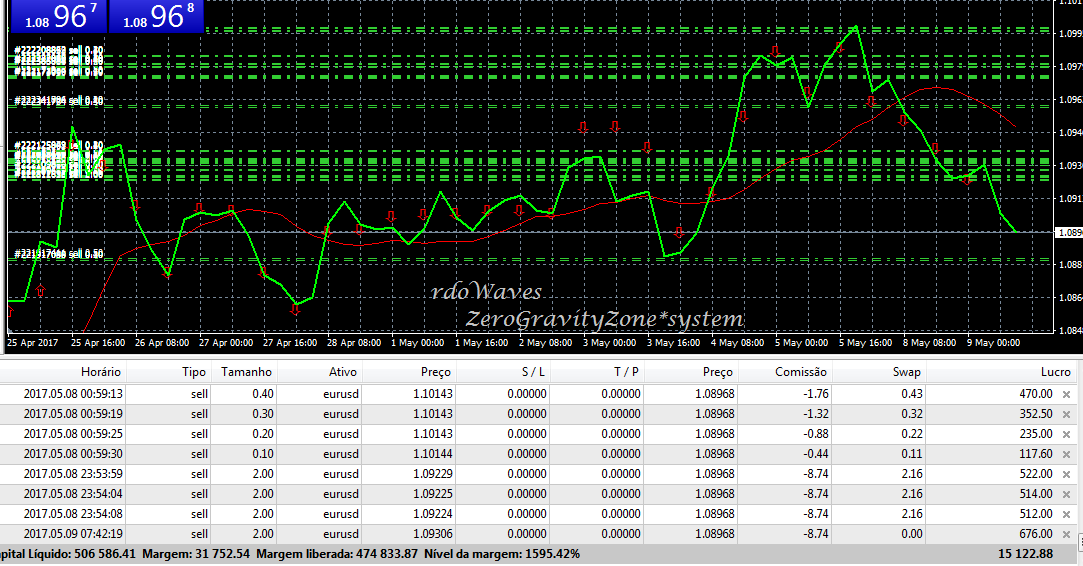Click the open price cell 1.09229
Image resolution: width=1083 pixels, height=566 pixels.
point(433,474)
